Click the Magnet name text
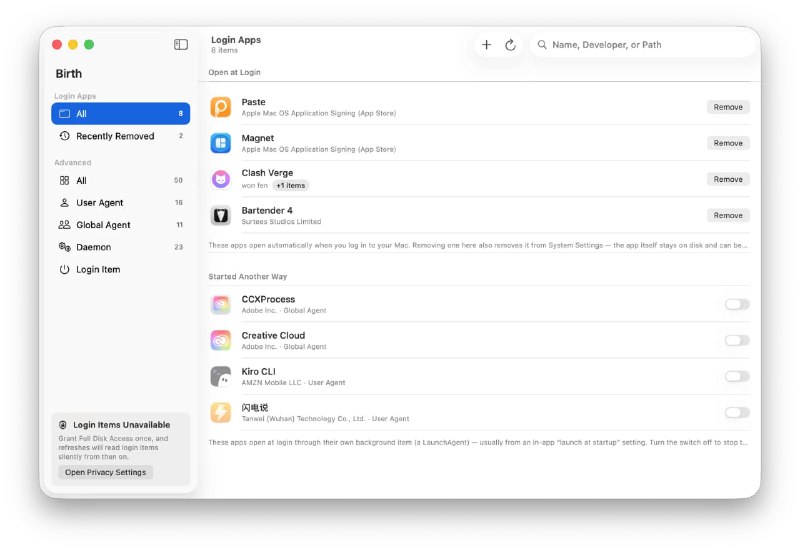 pos(258,138)
